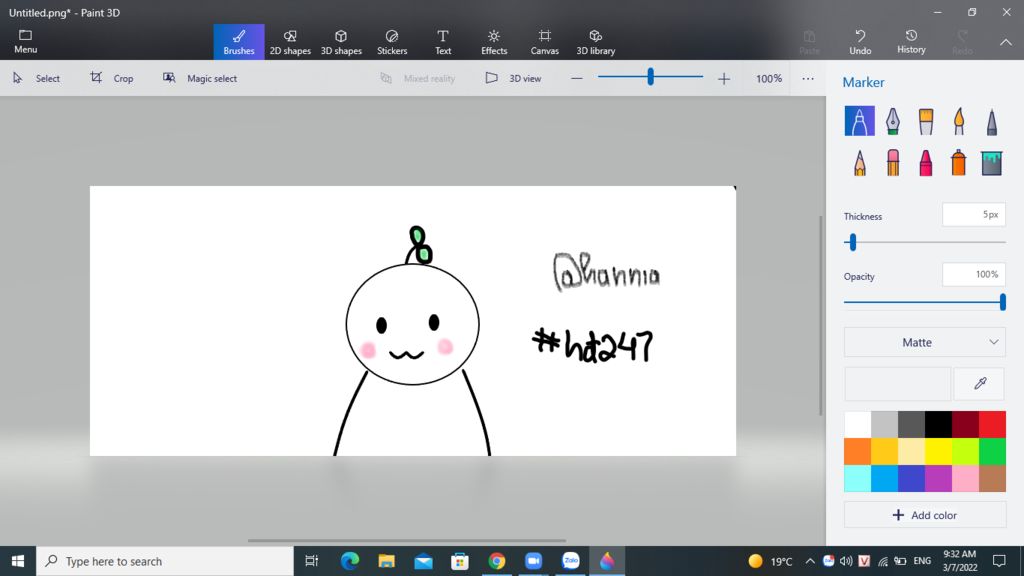Select the Spray can brush
Viewport: 1024px width, 576px height.
tap(959, 163)
